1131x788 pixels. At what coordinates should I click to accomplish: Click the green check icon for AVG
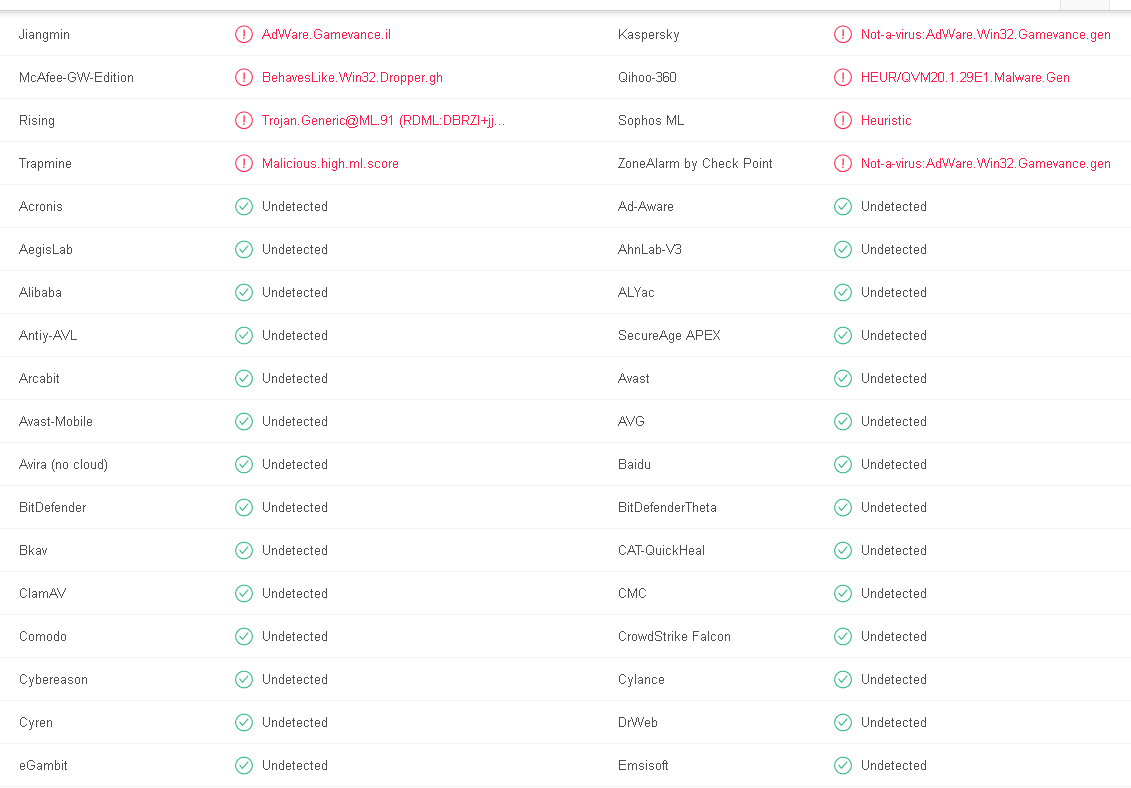pyautogui.click(x=842, y=421)
